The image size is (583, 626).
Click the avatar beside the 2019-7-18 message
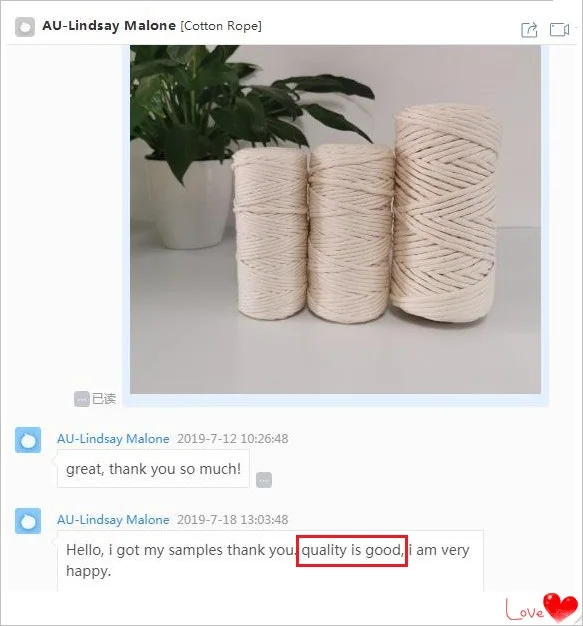(28, 521)
